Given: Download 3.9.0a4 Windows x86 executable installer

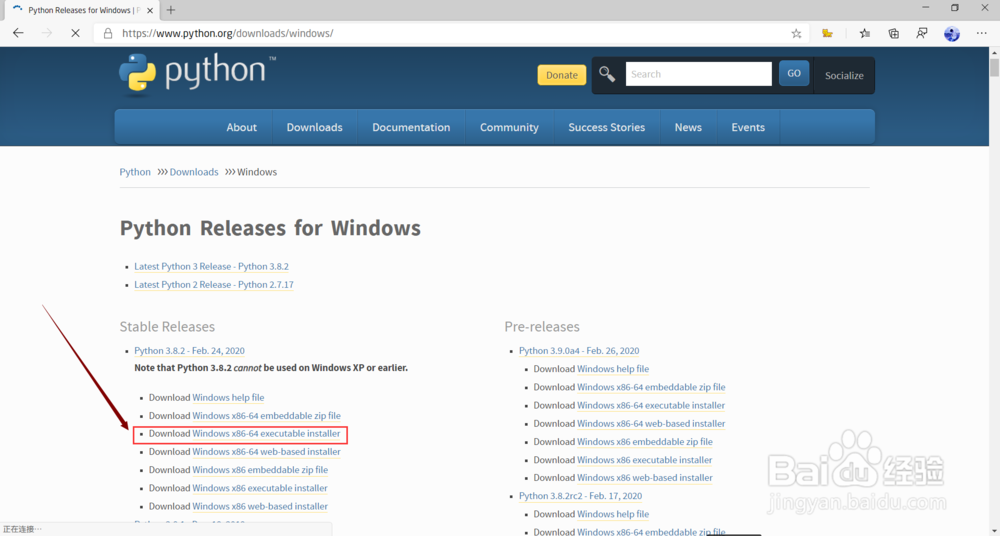Looking at the screenshot, I should (645, 459).
